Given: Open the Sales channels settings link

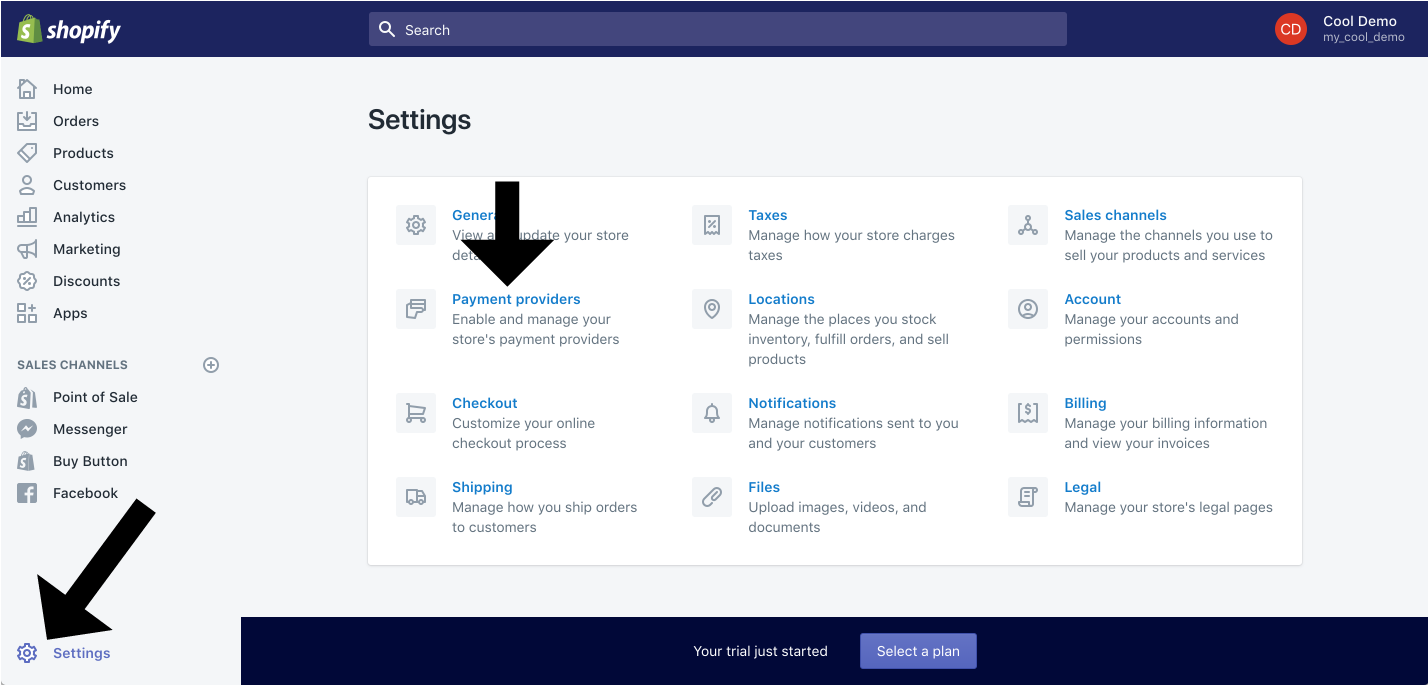Looking at the screenshot, I should [1115, 215].
